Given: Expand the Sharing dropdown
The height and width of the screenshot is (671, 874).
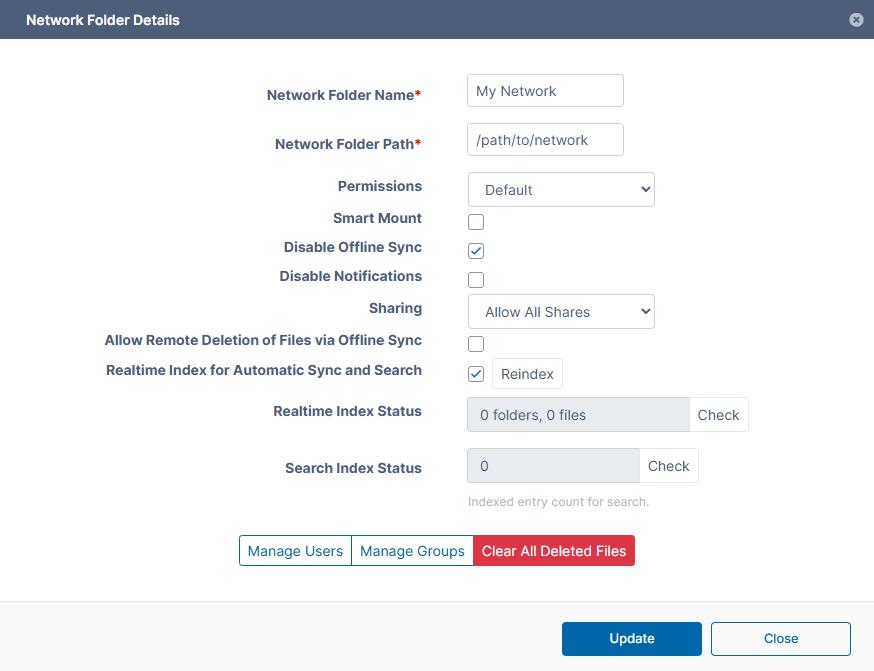Looking at the screenshot, I should coord(561,312).
